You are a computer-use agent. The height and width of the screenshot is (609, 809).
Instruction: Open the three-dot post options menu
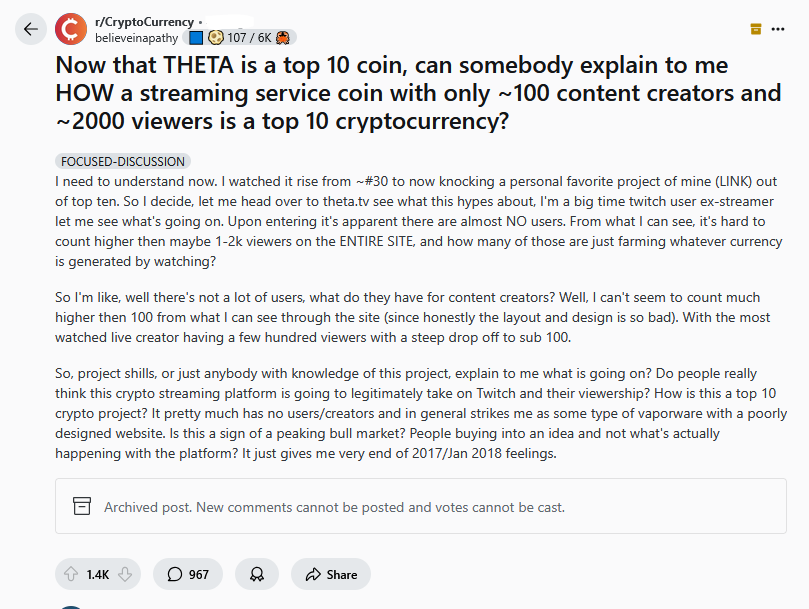pyautogui.click(x=778, y=29)
